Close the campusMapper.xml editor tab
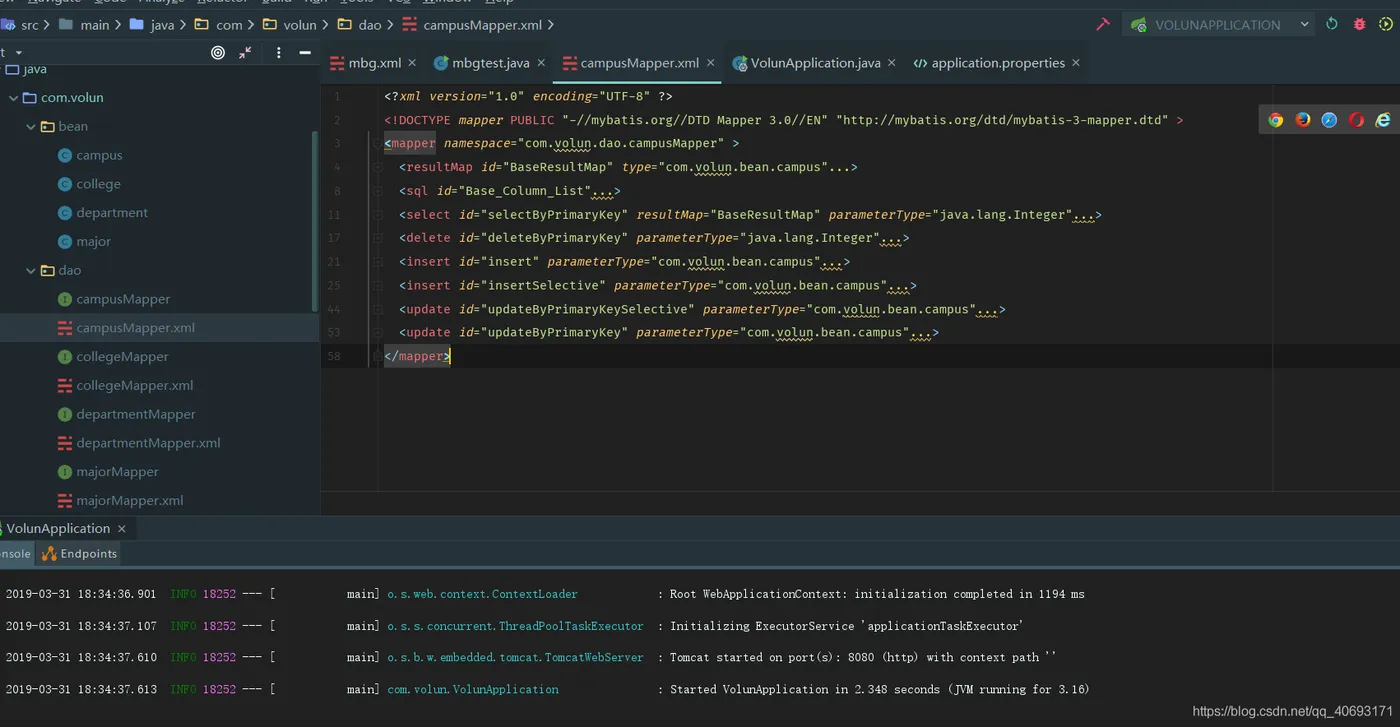The image size is (1400, 727). tap(711, 63)
